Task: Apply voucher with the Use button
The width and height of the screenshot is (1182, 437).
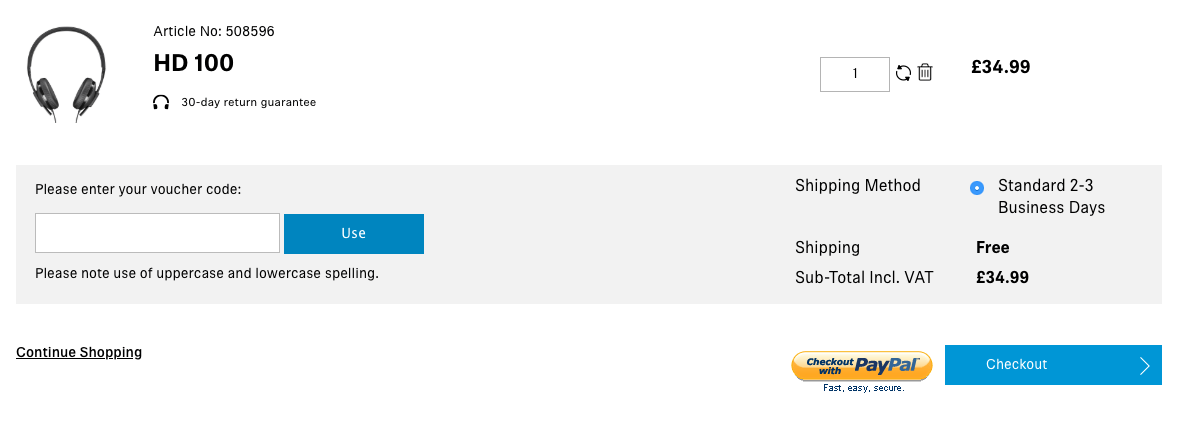Action: click(354, 234)
